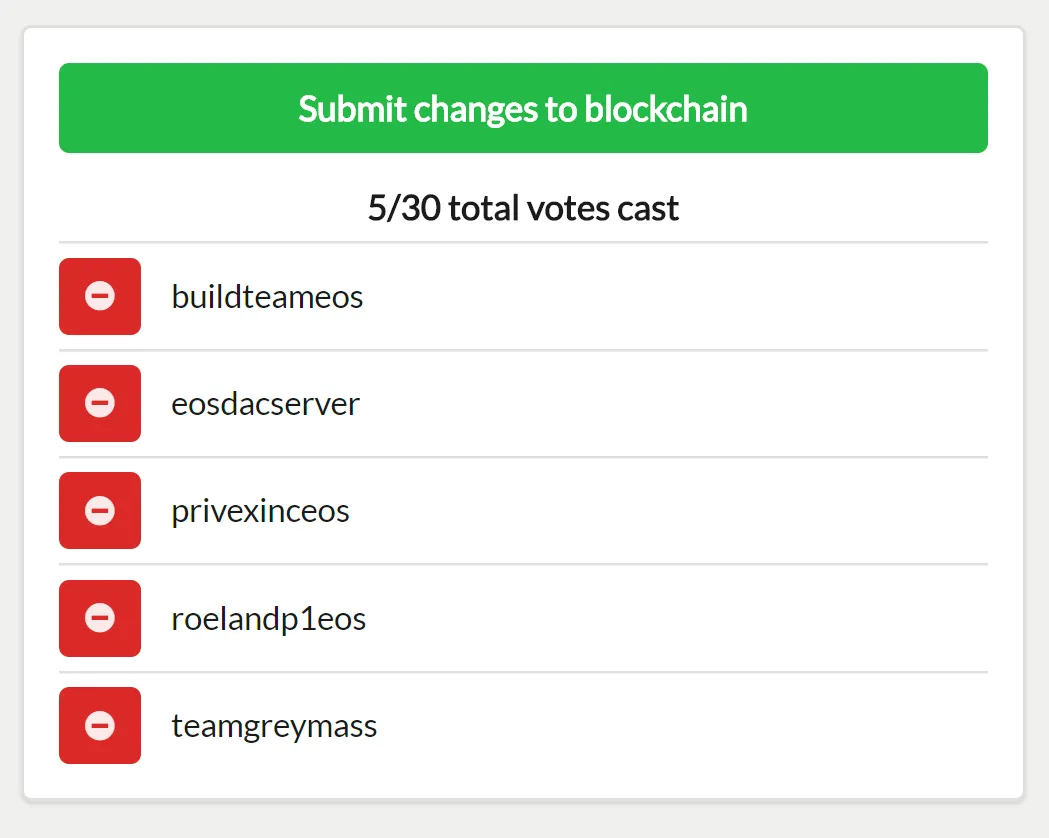The image size is (1049, 838).
Task: Unvote the first producer in the list
Action: [x=100, y=296]
